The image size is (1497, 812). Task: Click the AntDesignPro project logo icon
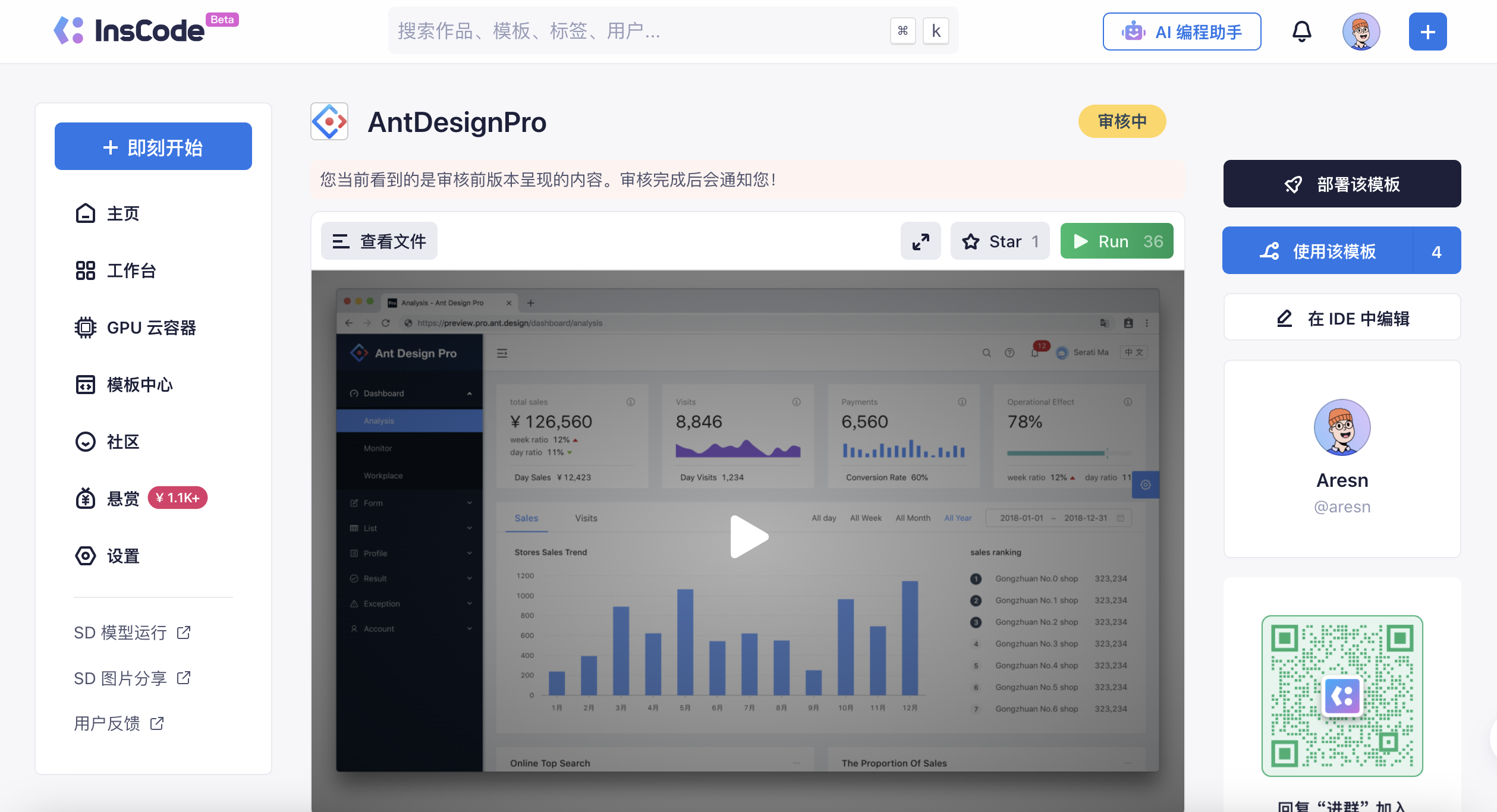pyautogui.click(x=329, y=122)
